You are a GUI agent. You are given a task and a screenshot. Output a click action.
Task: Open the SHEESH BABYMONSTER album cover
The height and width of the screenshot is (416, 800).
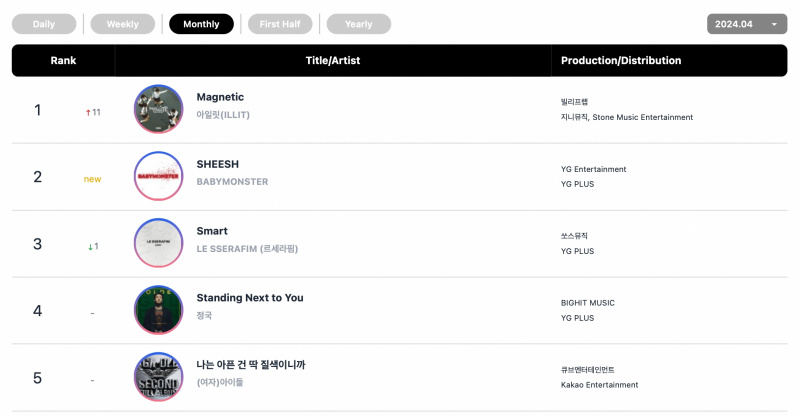(158, 176)
